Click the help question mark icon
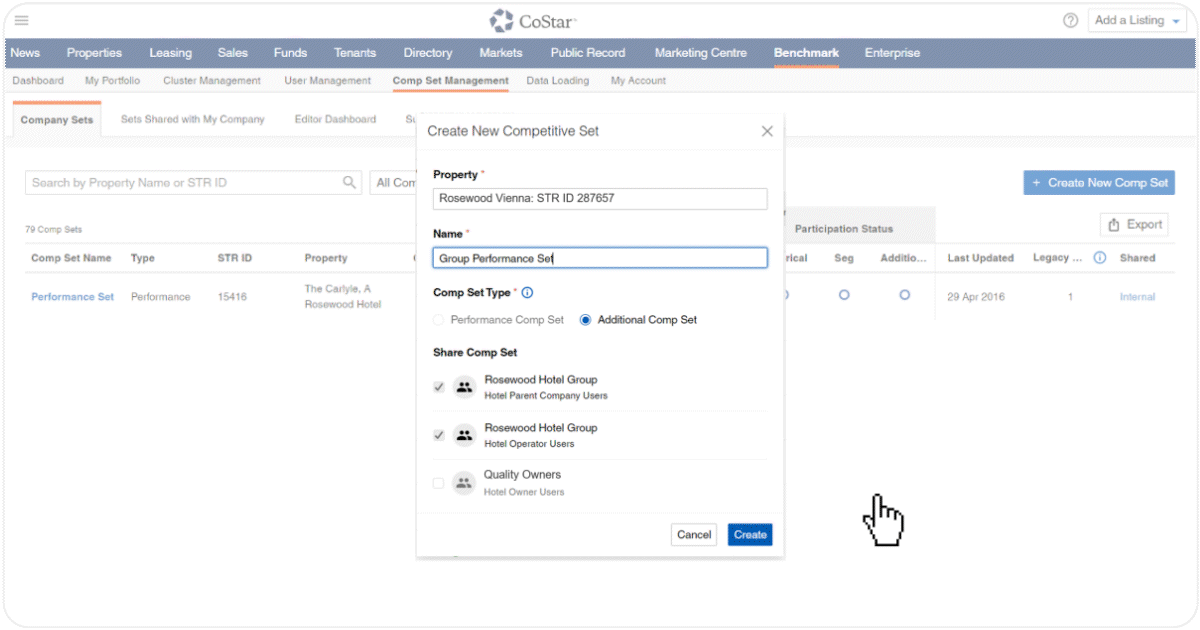Viewport: 1200px width, 630px height. tap(1070, 20)
